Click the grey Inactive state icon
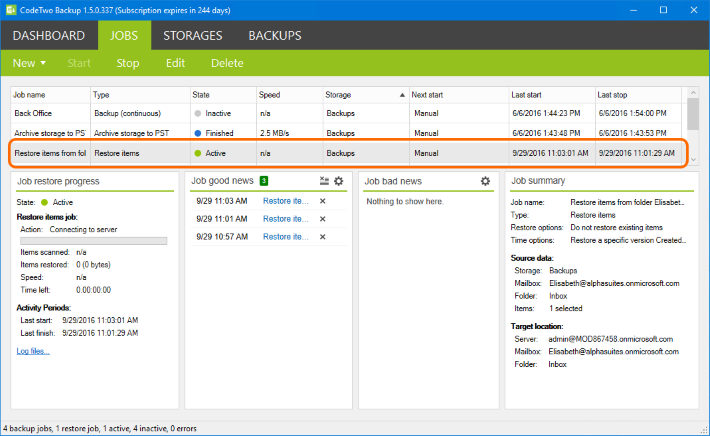 (x=197, y=113)
